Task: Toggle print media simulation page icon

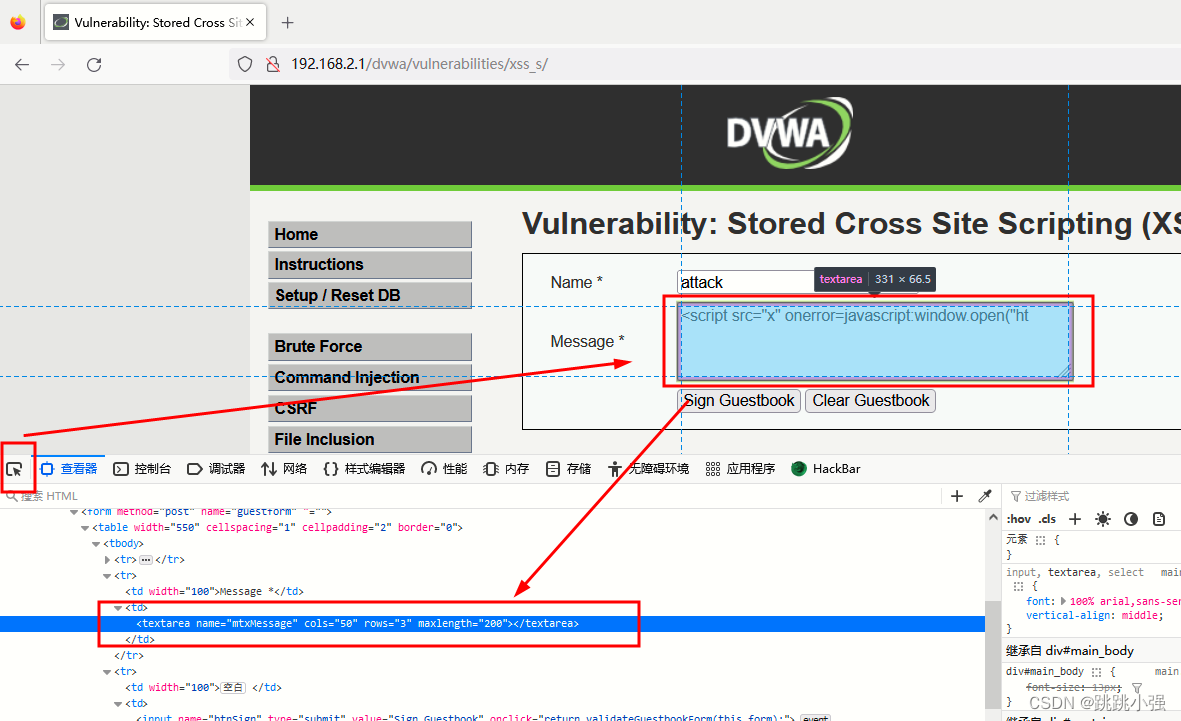Action: tap(1159, 519)
